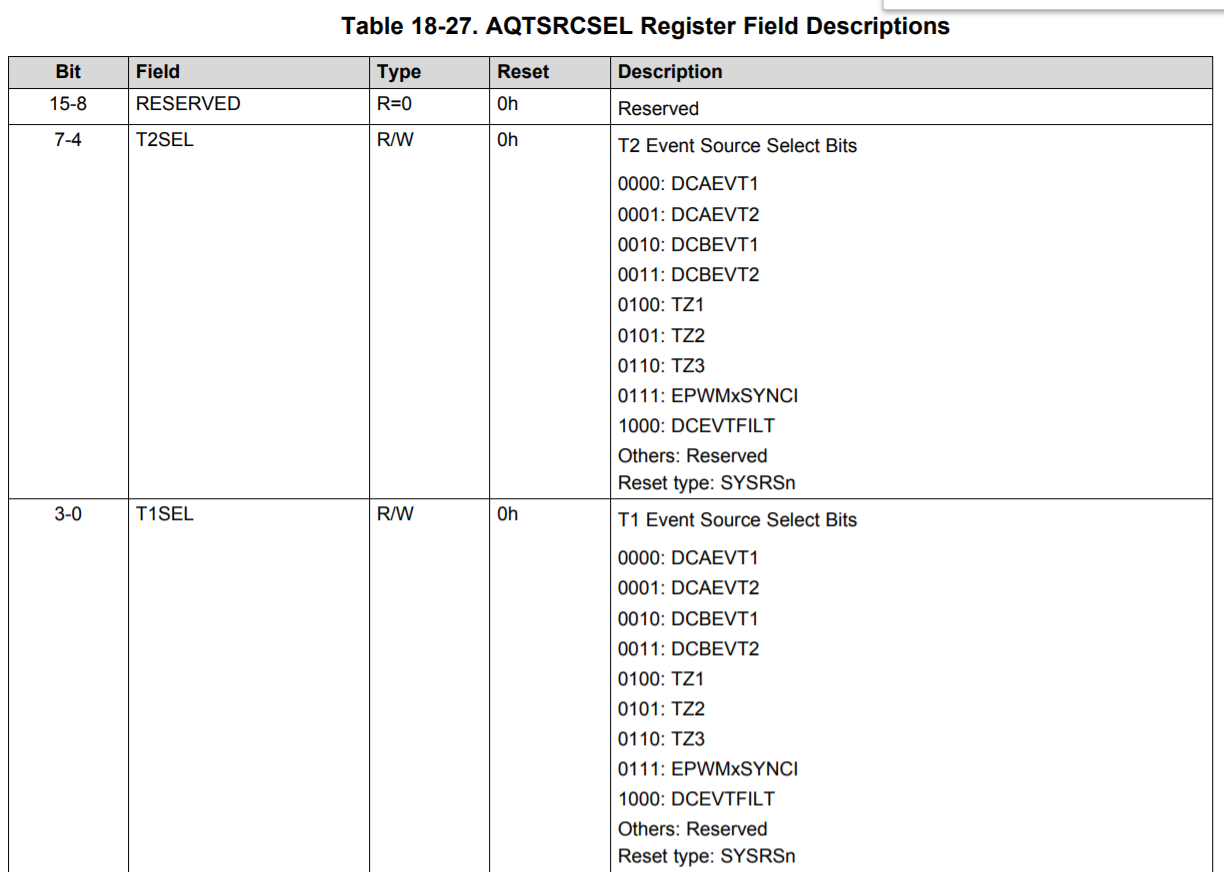Click the bit range 15-8 cell
The height and width of the screenshot is (872, 1224).
[x=68, y=104]
